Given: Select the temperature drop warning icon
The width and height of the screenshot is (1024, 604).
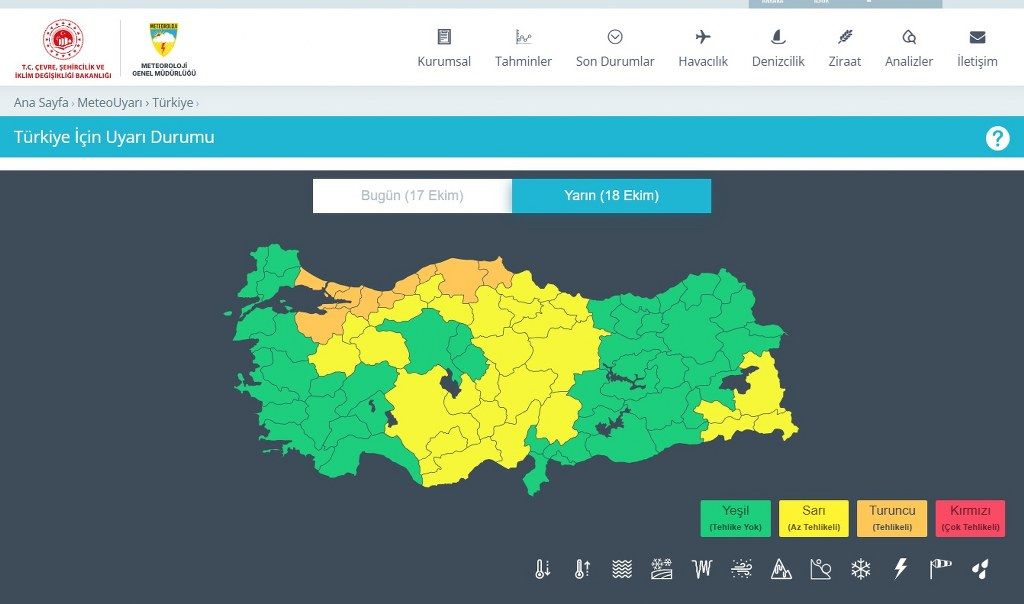Looking at the screenshot, I should tap(543, 569).
